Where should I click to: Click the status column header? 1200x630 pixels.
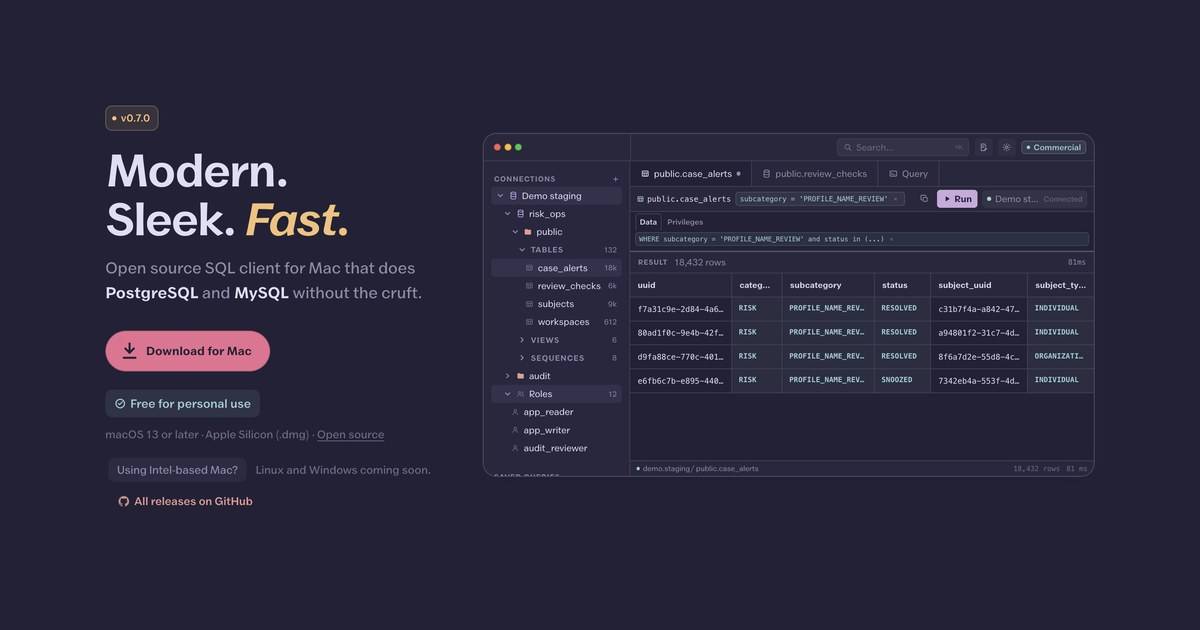902,285
